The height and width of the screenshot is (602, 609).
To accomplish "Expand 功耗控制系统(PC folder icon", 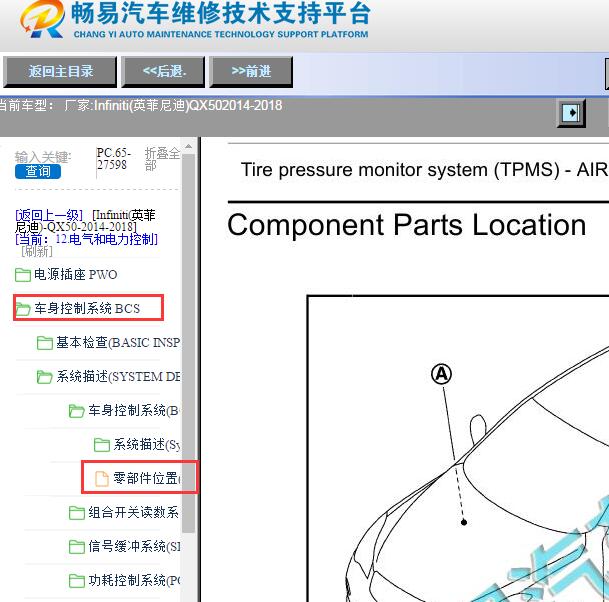I will coord(77,581).
